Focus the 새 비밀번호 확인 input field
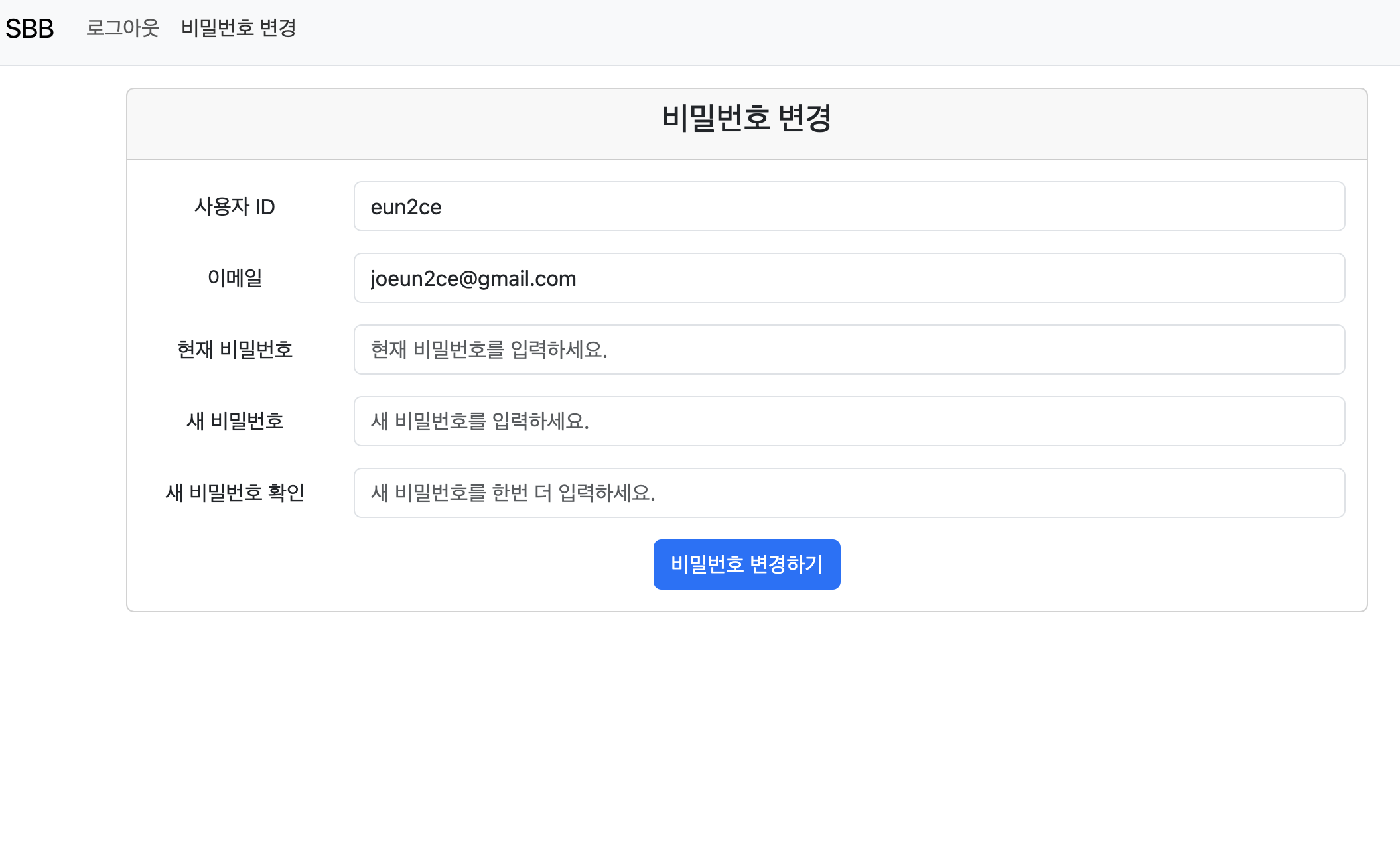 coord(849,493)
